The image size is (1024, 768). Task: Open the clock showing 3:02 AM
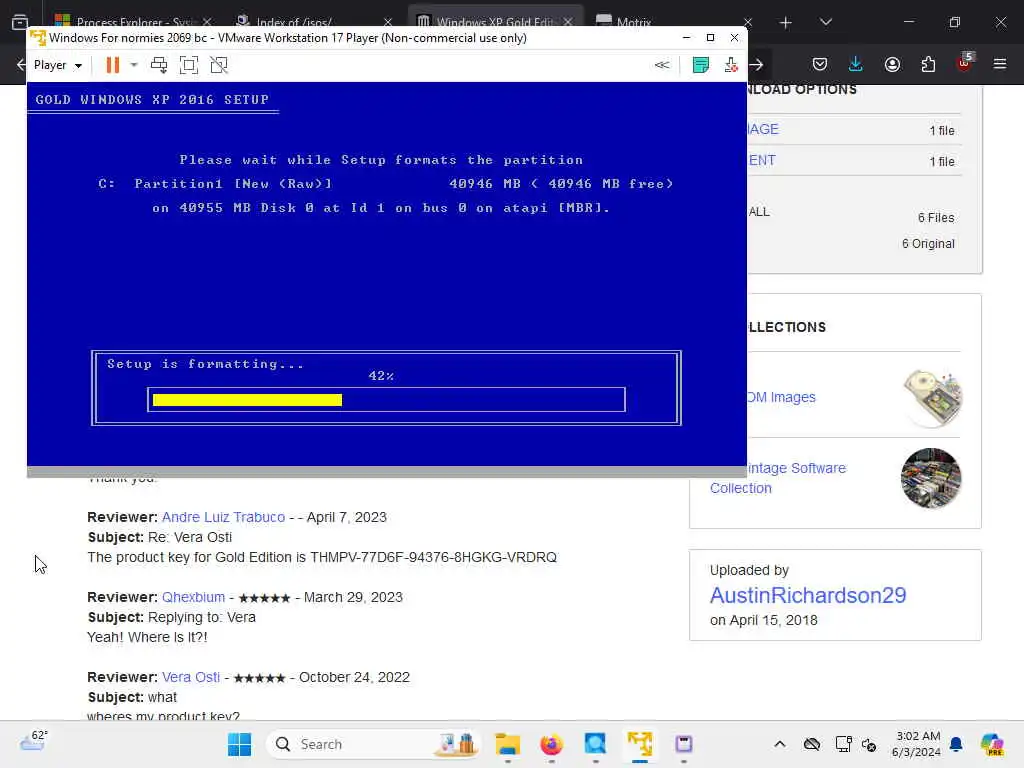(x=917, y=744)
